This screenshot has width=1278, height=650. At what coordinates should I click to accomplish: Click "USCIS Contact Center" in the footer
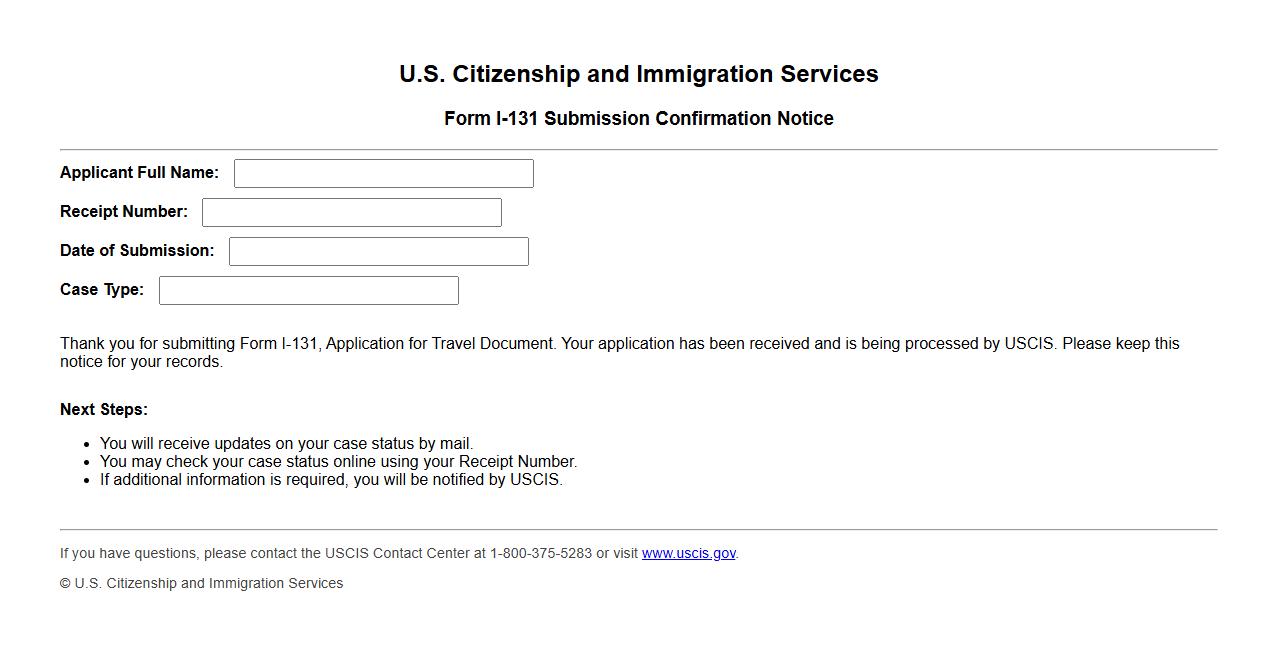(x=398, y=553)
